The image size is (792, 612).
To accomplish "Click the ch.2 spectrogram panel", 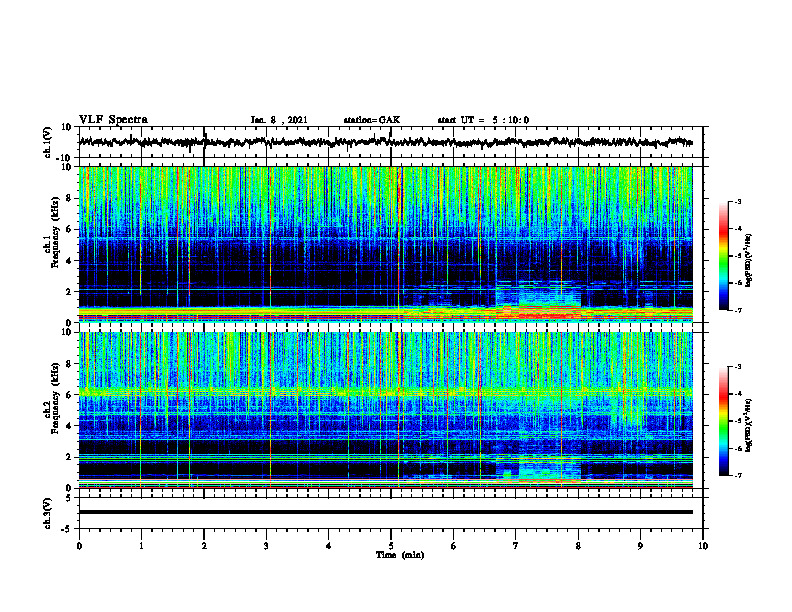I will tap(385, 410).
